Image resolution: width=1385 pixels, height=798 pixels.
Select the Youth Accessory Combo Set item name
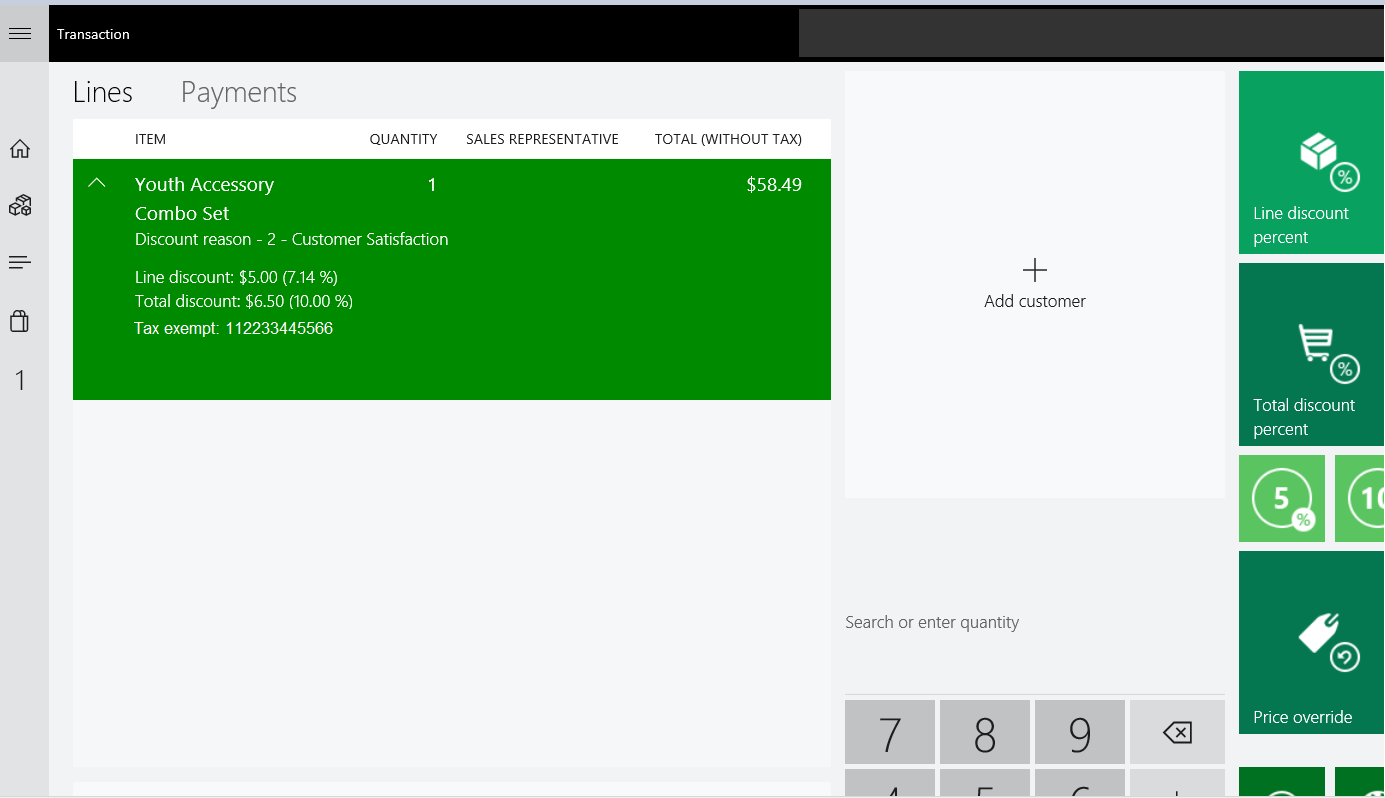(x=204, y=199)
